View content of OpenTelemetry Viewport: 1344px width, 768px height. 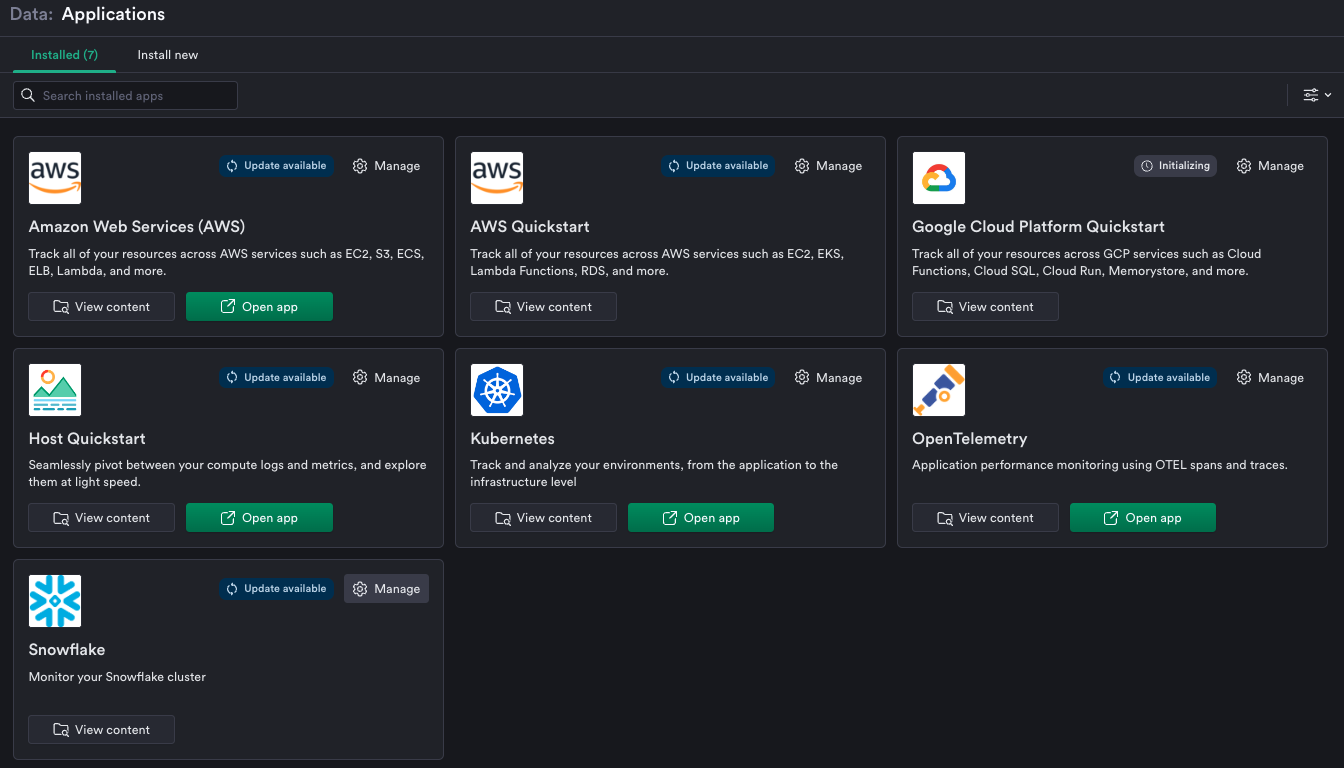tap(986, 518)
